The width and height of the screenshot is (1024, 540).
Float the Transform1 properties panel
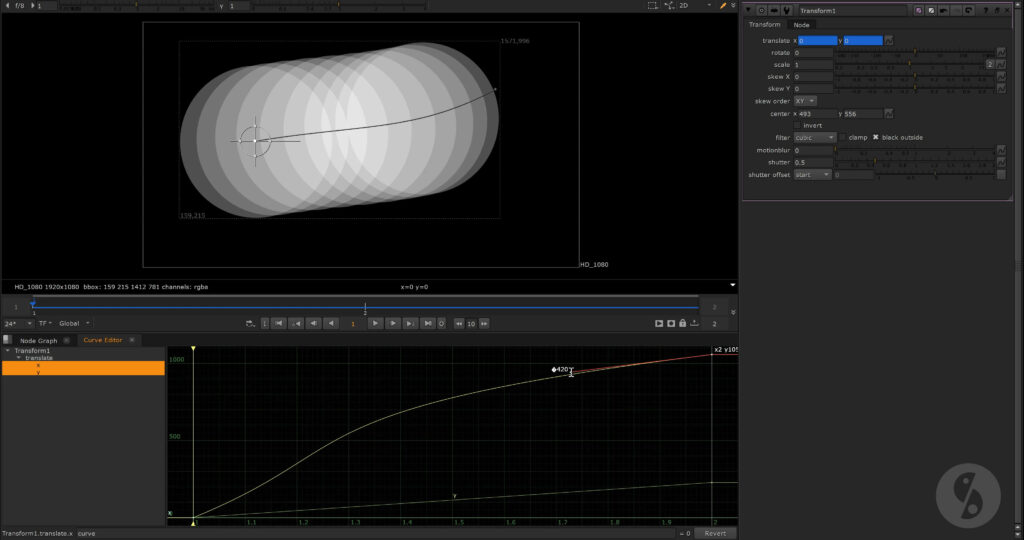click(x=997, y=10)
